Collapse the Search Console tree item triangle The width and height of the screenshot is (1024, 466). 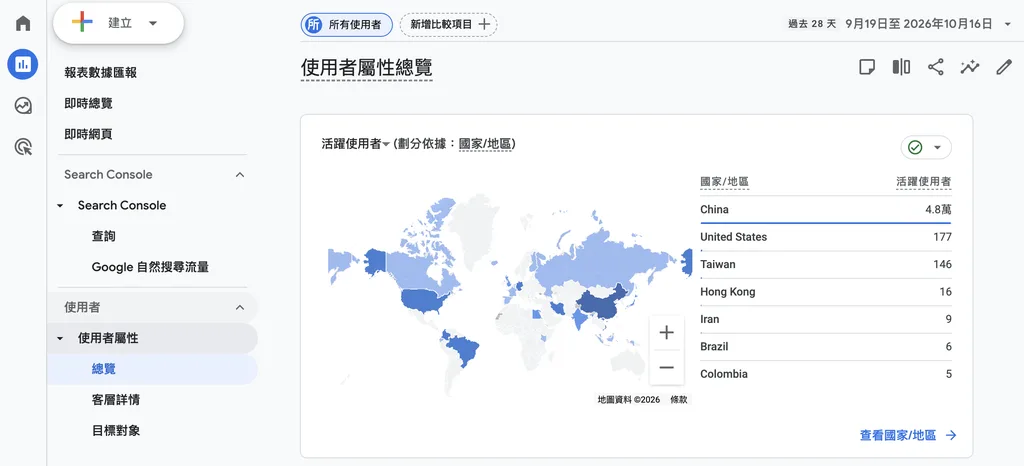click(60, 206)
